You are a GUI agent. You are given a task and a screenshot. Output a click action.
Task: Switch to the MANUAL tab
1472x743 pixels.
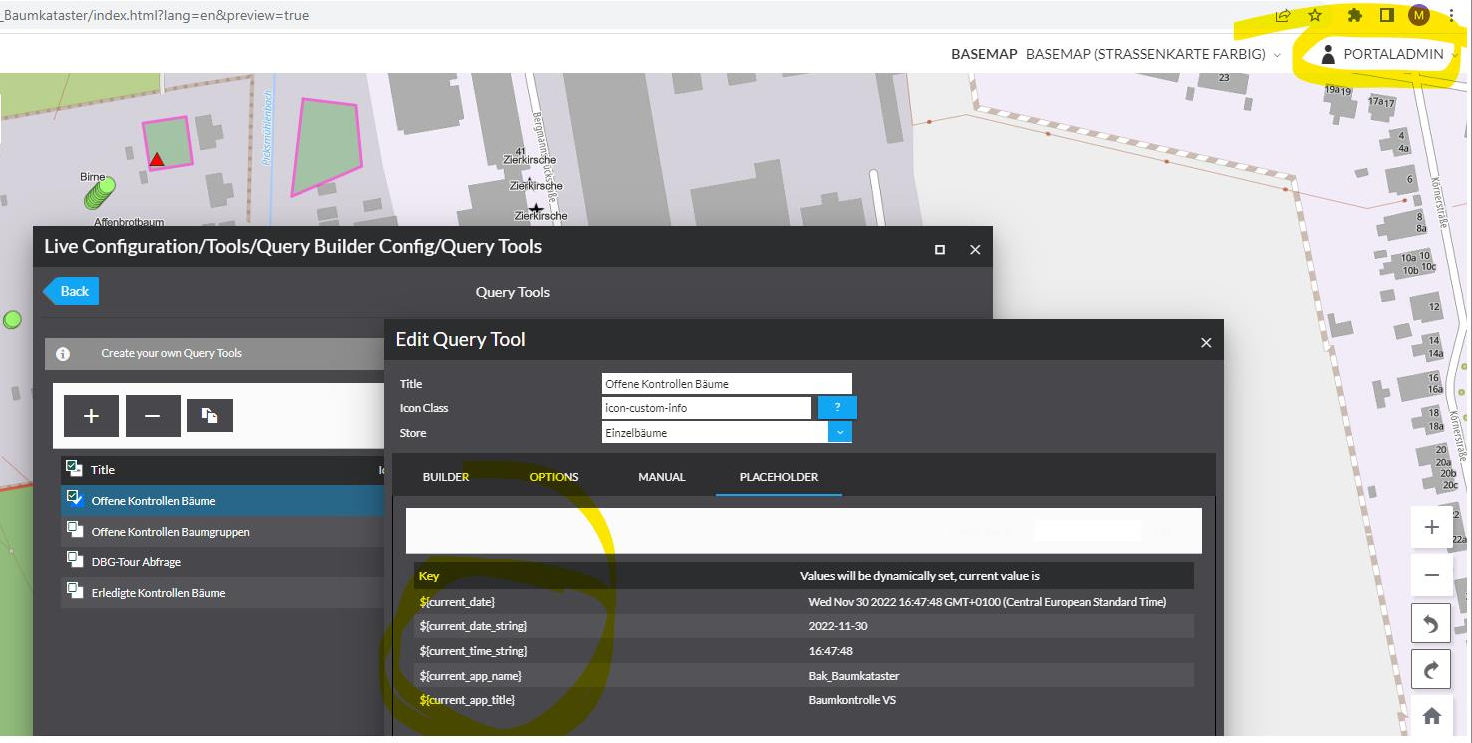(661, 477)
